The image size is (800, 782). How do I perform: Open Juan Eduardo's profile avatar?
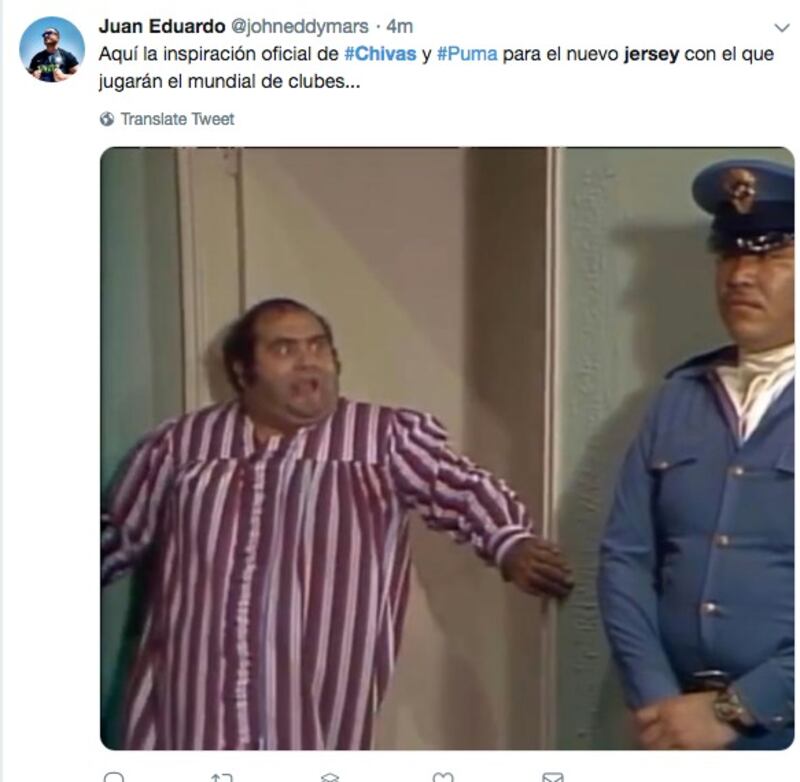pos(52,49)
